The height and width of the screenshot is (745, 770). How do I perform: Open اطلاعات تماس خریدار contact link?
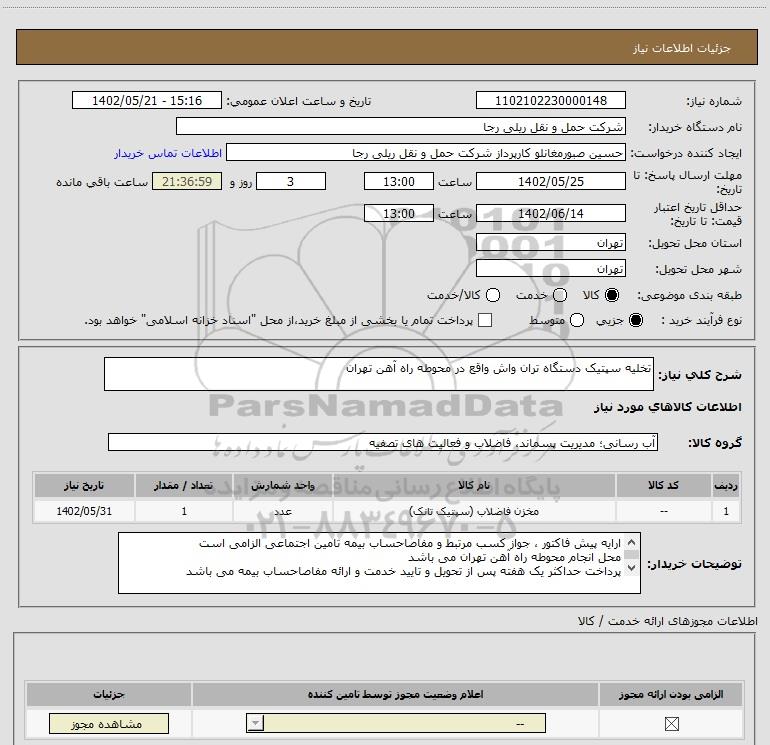168,153
